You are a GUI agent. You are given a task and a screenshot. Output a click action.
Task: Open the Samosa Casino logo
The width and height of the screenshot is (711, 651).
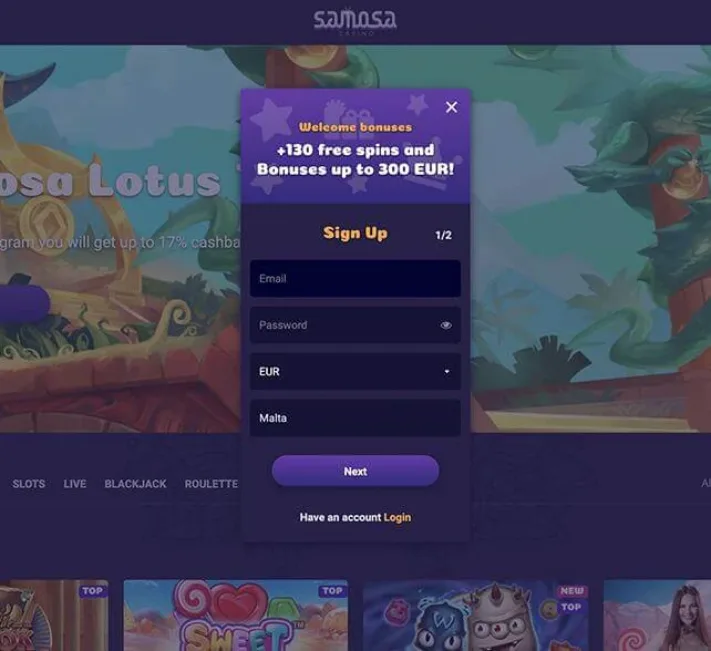(355, 20)
